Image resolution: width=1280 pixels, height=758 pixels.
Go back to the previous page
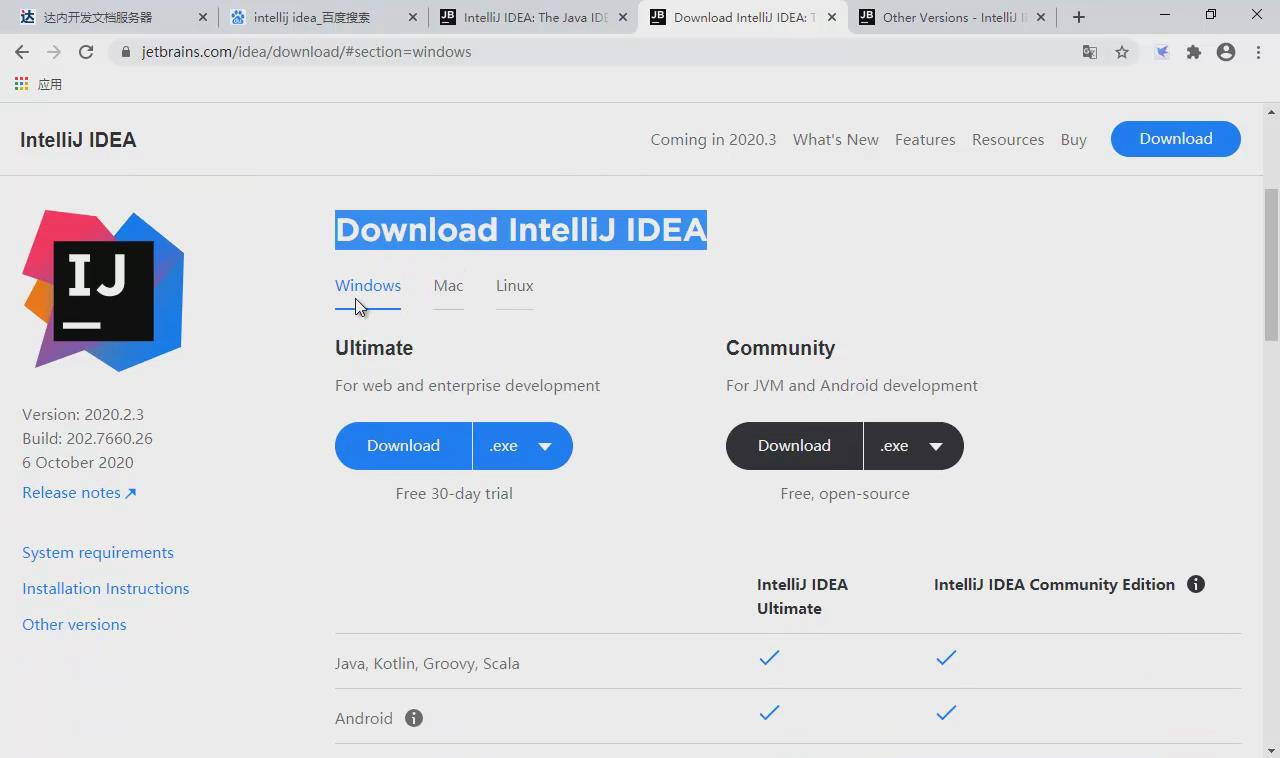pyautogui.click(x=22, y=52)
